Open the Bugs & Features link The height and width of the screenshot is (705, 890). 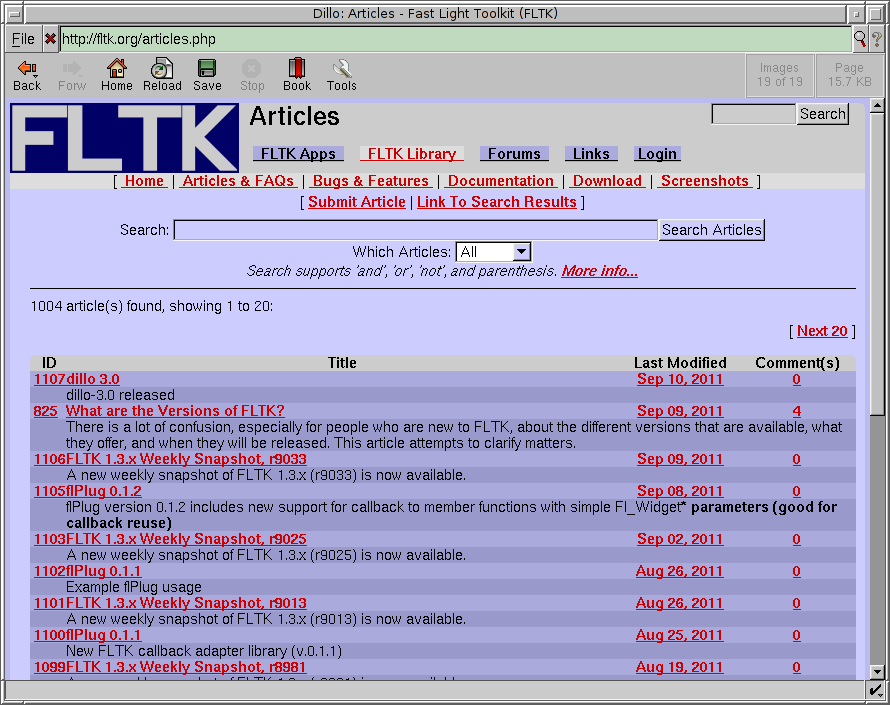point(370,181)
